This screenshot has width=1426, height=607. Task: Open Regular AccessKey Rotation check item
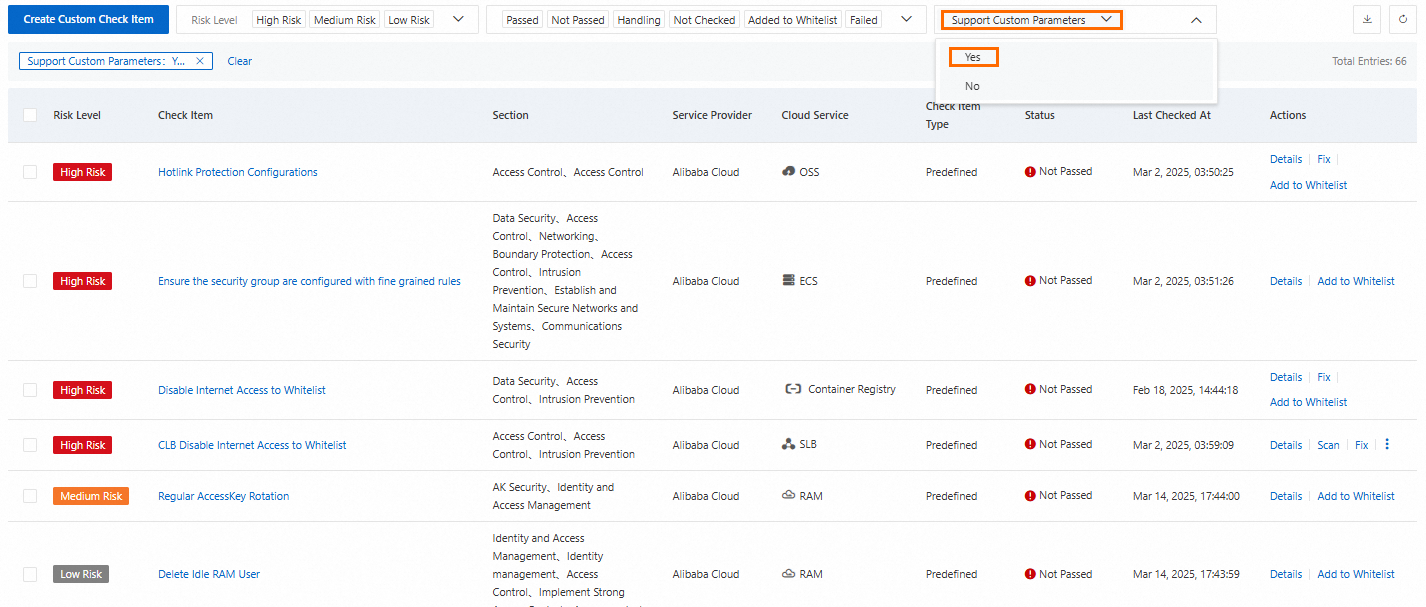pyautogui.click(x=224, y=496)
